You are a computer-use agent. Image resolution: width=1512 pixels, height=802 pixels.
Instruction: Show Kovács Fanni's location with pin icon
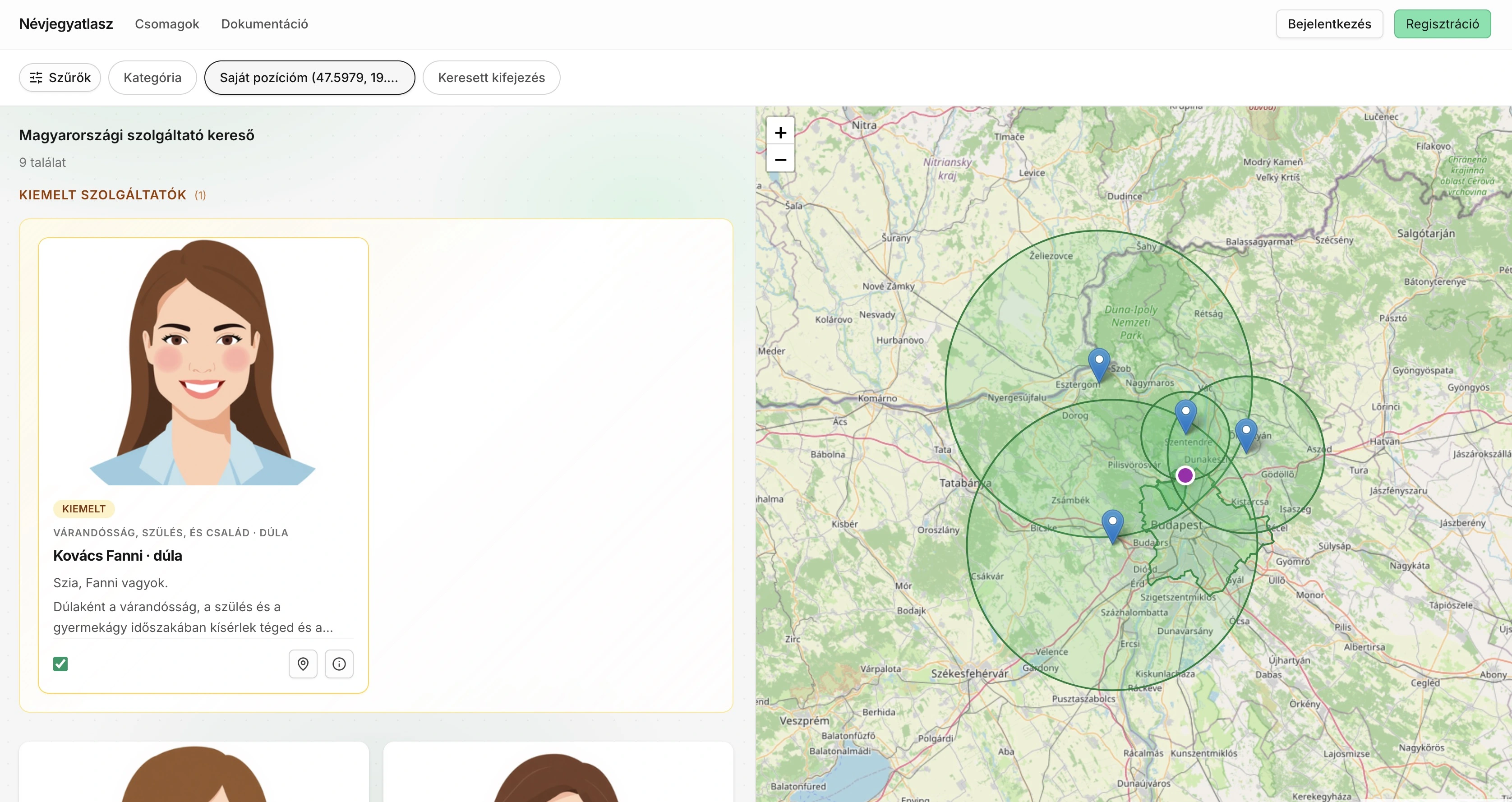[x=303, y=664]
